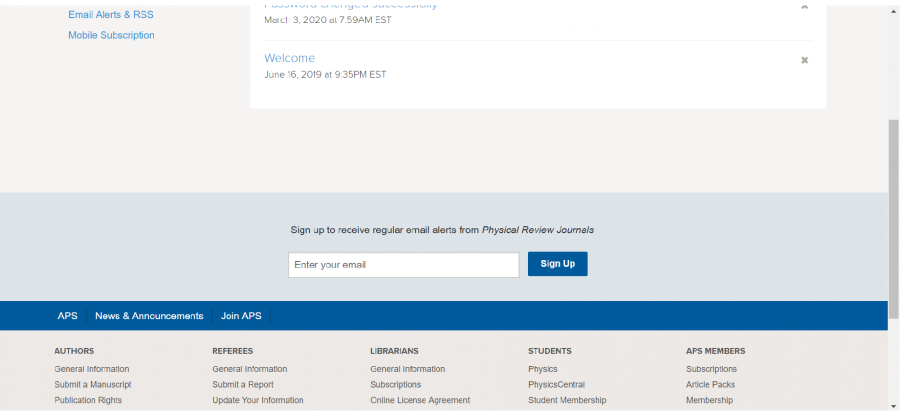The image size is (900, 411).
Task: Open Student Membership link
Action: click(x=567, y=400)
